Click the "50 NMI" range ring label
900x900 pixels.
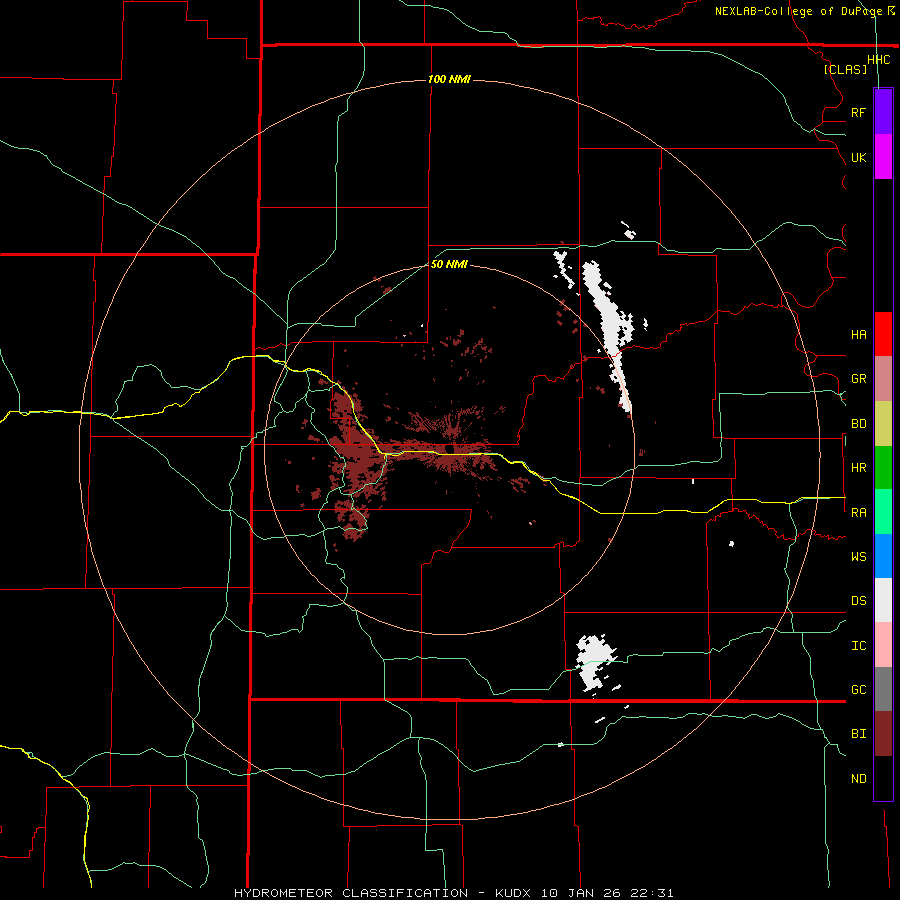click(449, 264)
